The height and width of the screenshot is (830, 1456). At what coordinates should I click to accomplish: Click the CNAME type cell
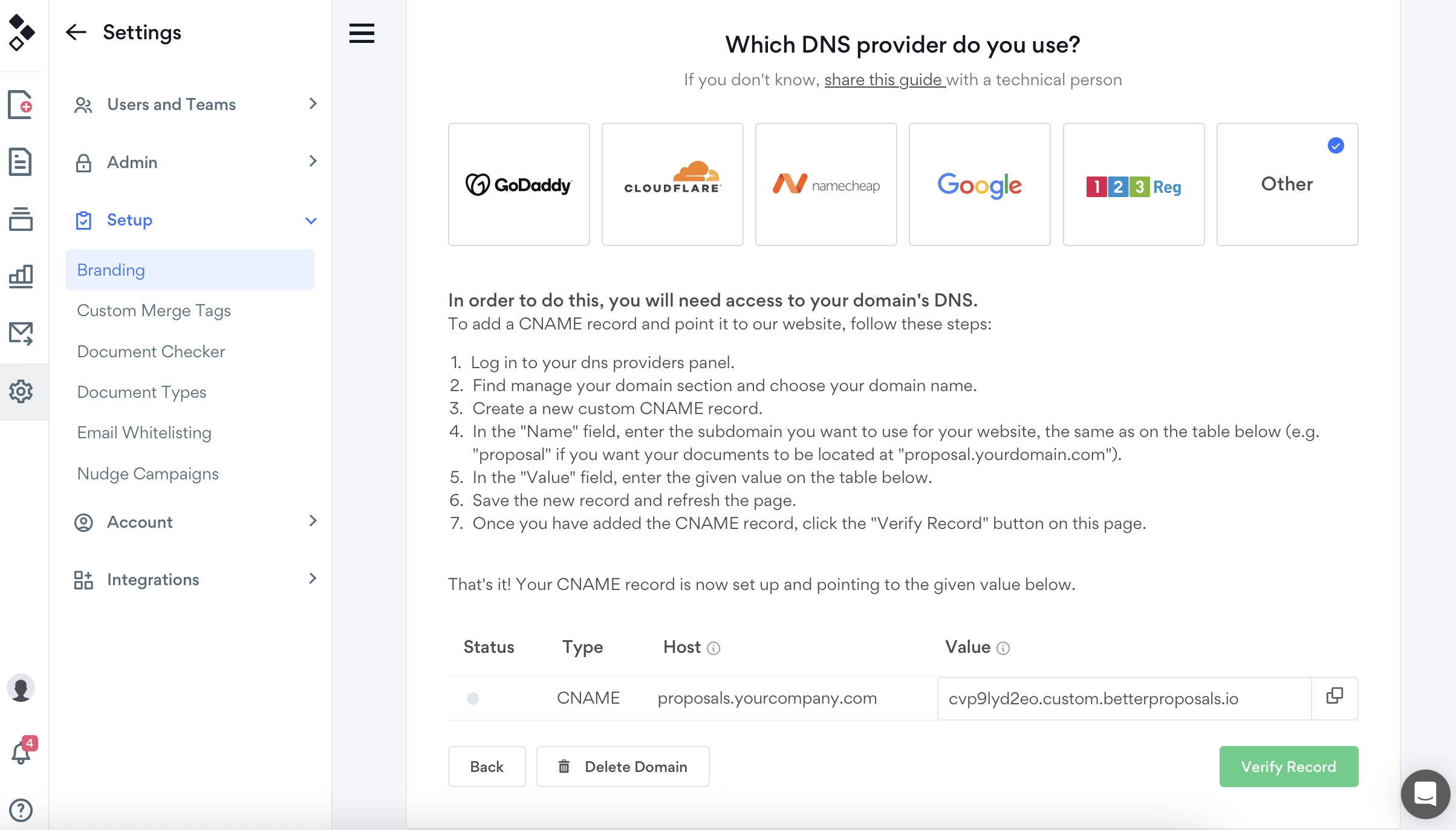click(588, 698)
